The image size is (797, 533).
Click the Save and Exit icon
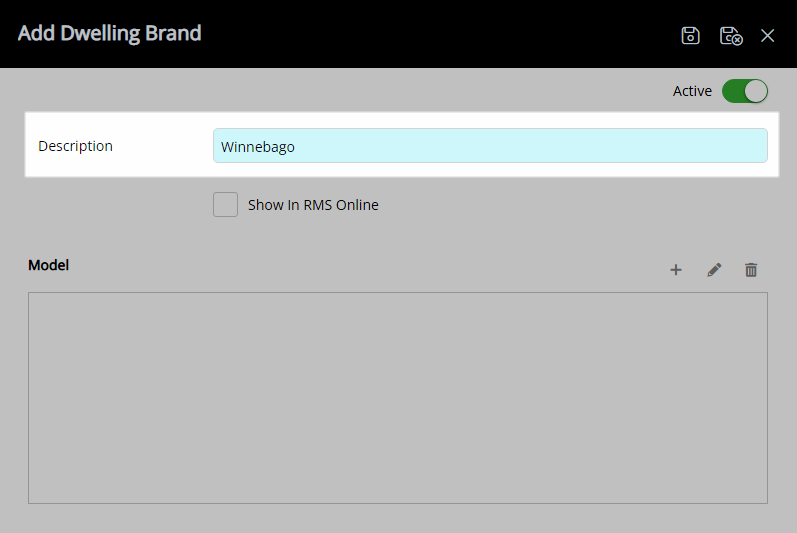(731, 35)
